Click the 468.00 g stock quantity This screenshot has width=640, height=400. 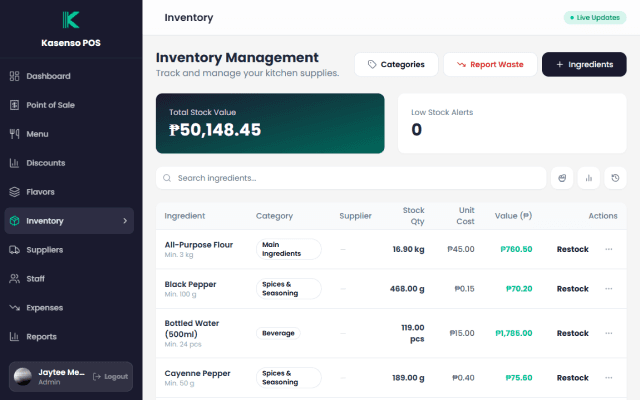pos(407,289)
